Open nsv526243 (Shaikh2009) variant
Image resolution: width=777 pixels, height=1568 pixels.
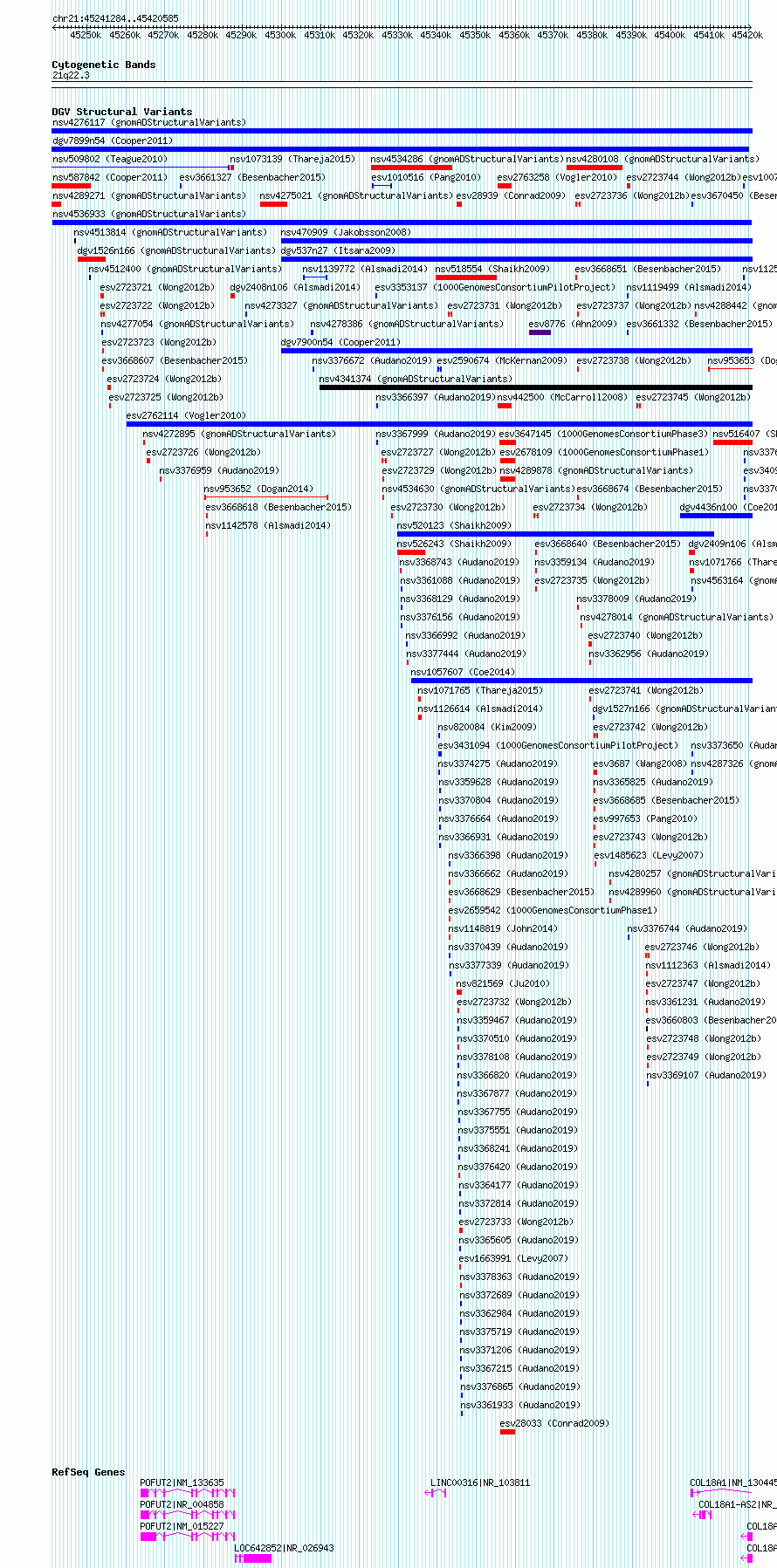click(454, 544)
